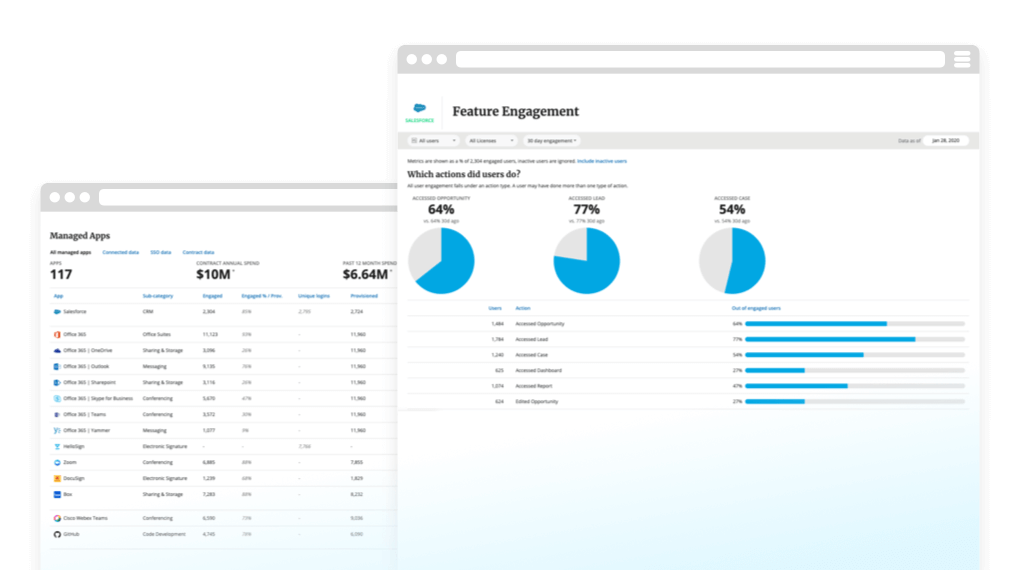
Task: Click the $6.64M past 12 month spend value
Action: point(365,275)
